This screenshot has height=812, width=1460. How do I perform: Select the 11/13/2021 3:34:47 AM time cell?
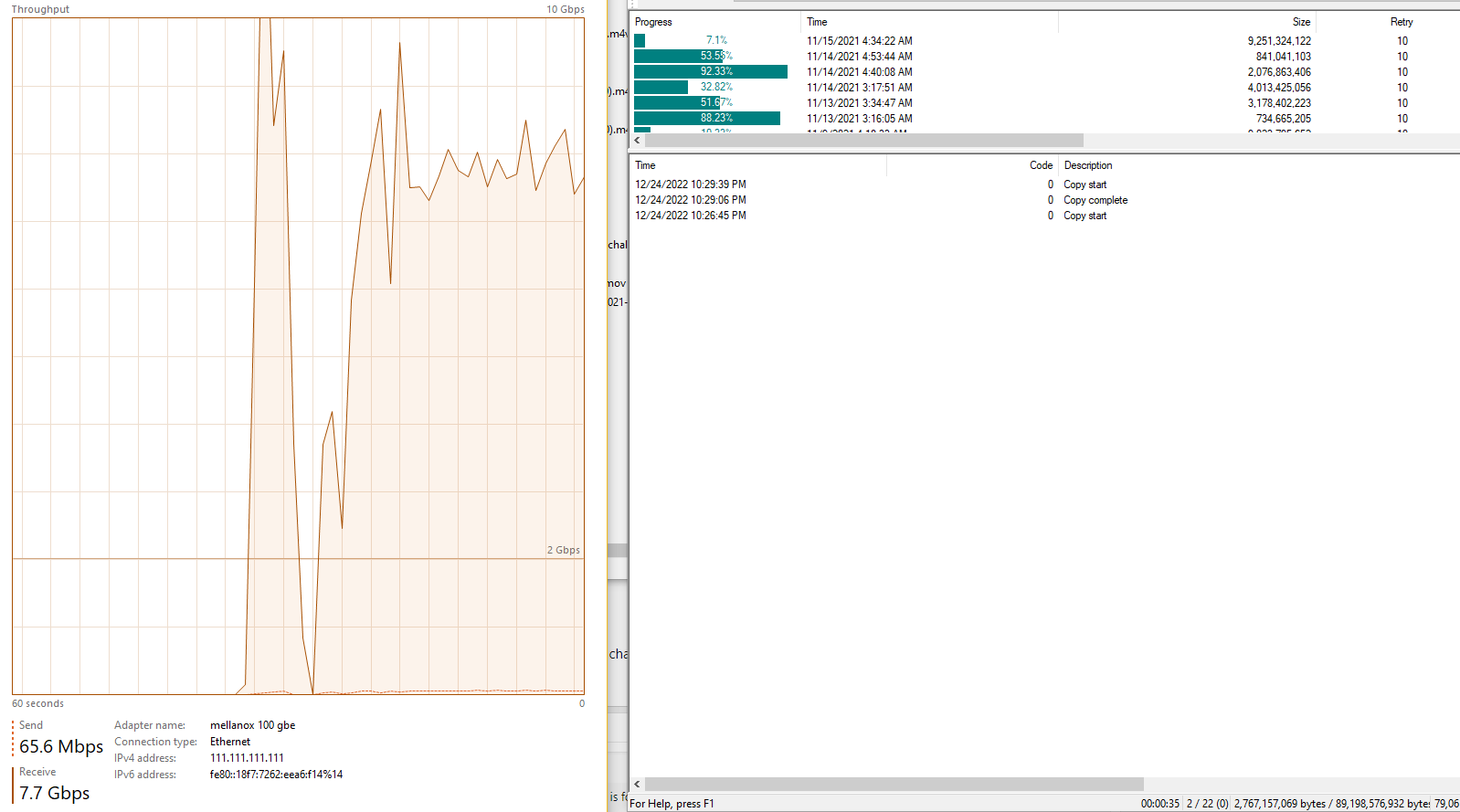(x=859, y=103)
